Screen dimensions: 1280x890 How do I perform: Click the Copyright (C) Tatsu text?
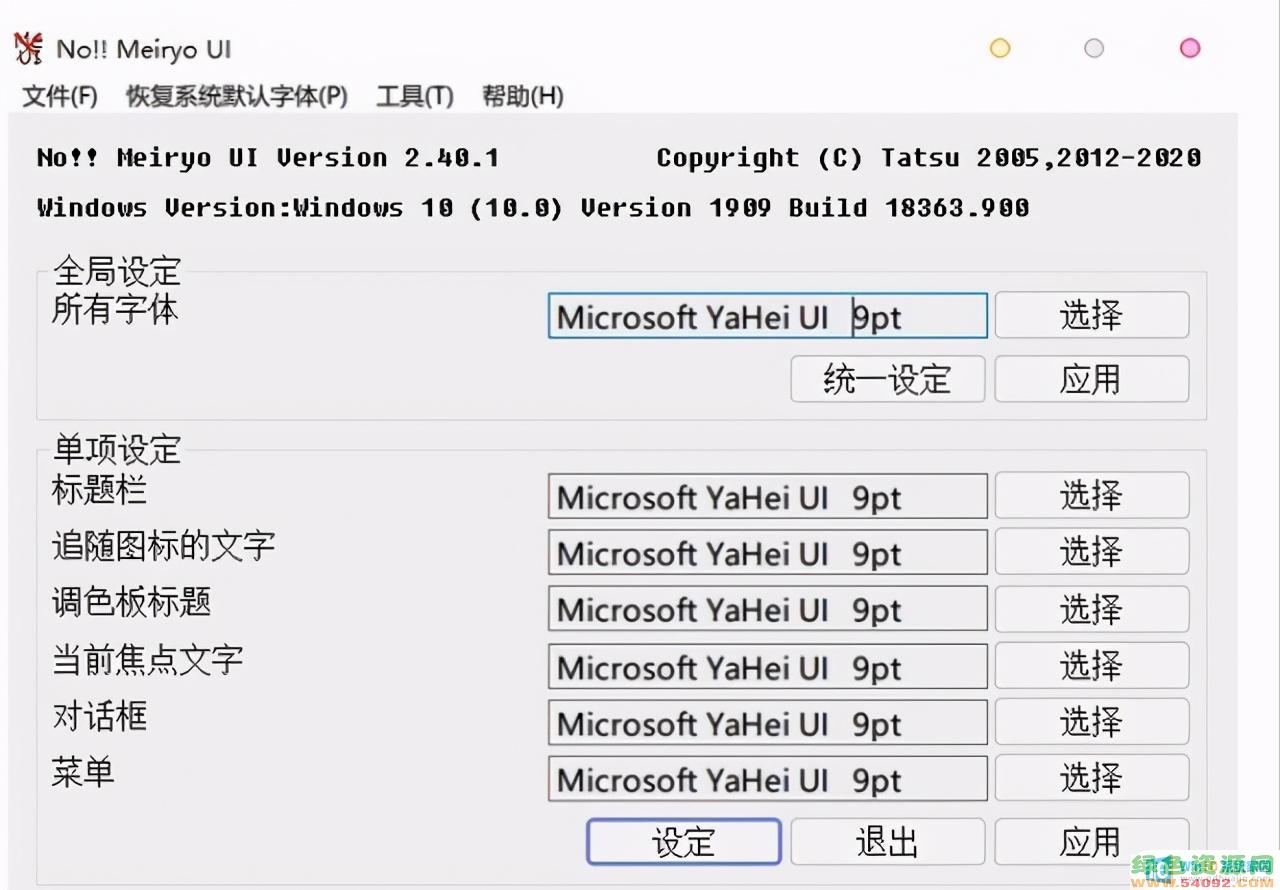929,158
